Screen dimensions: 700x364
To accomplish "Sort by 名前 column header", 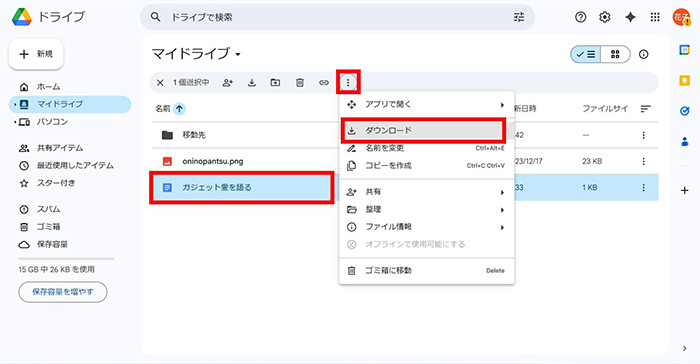I will pyautogui.click(x=163, y=109).
